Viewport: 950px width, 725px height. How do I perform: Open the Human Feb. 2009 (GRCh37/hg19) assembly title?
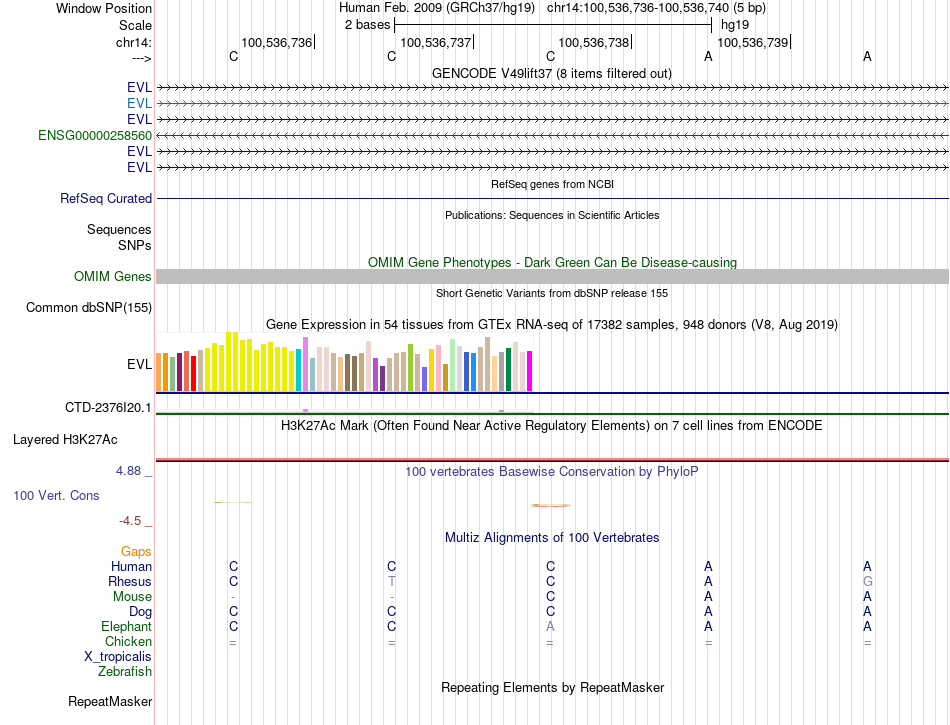tap(437, 8)
